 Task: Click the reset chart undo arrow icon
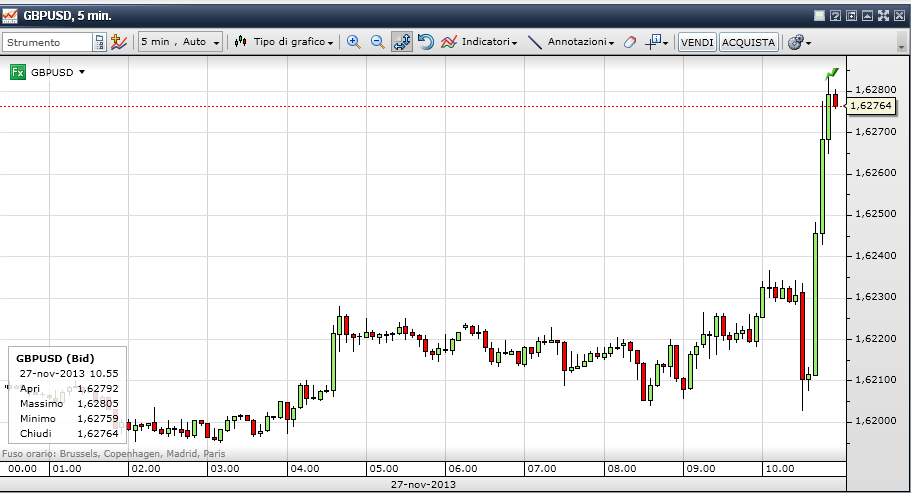coord(426,42)
